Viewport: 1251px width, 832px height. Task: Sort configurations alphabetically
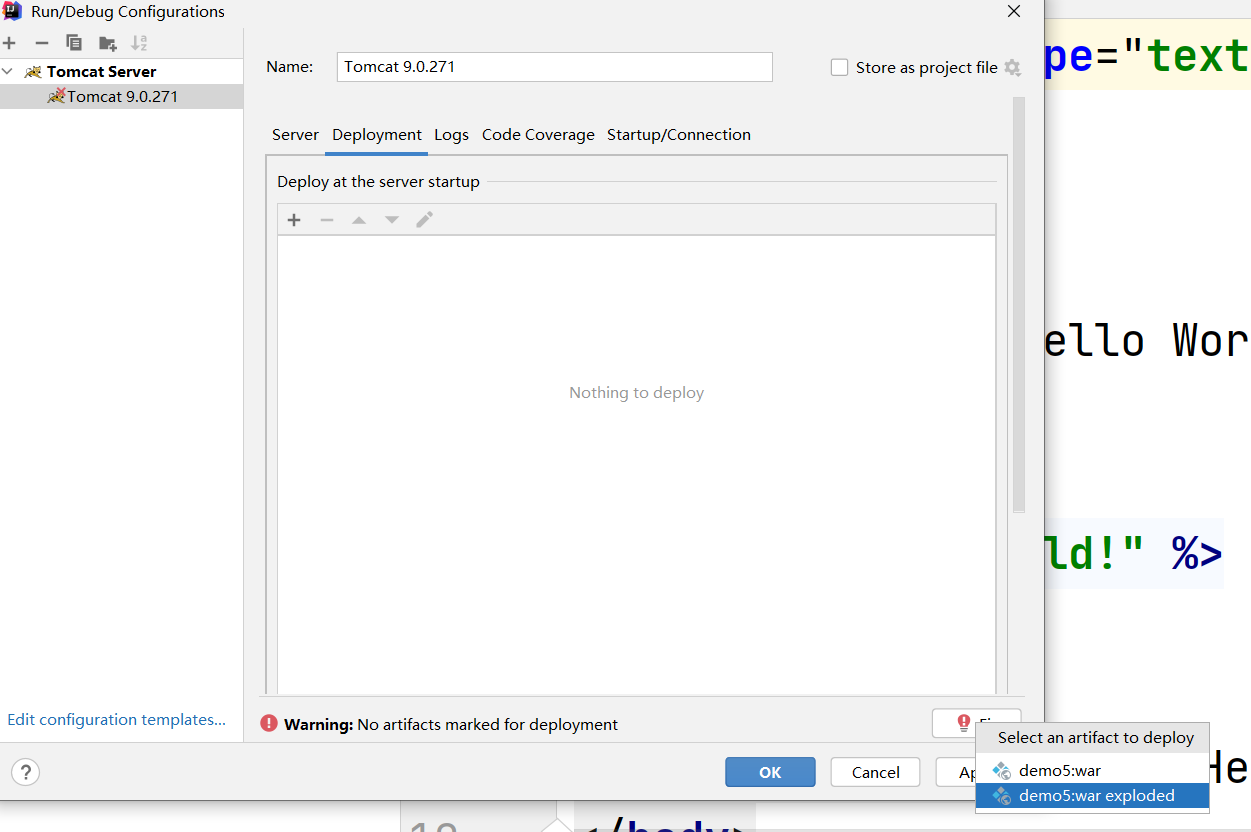[x=139, y=43]
